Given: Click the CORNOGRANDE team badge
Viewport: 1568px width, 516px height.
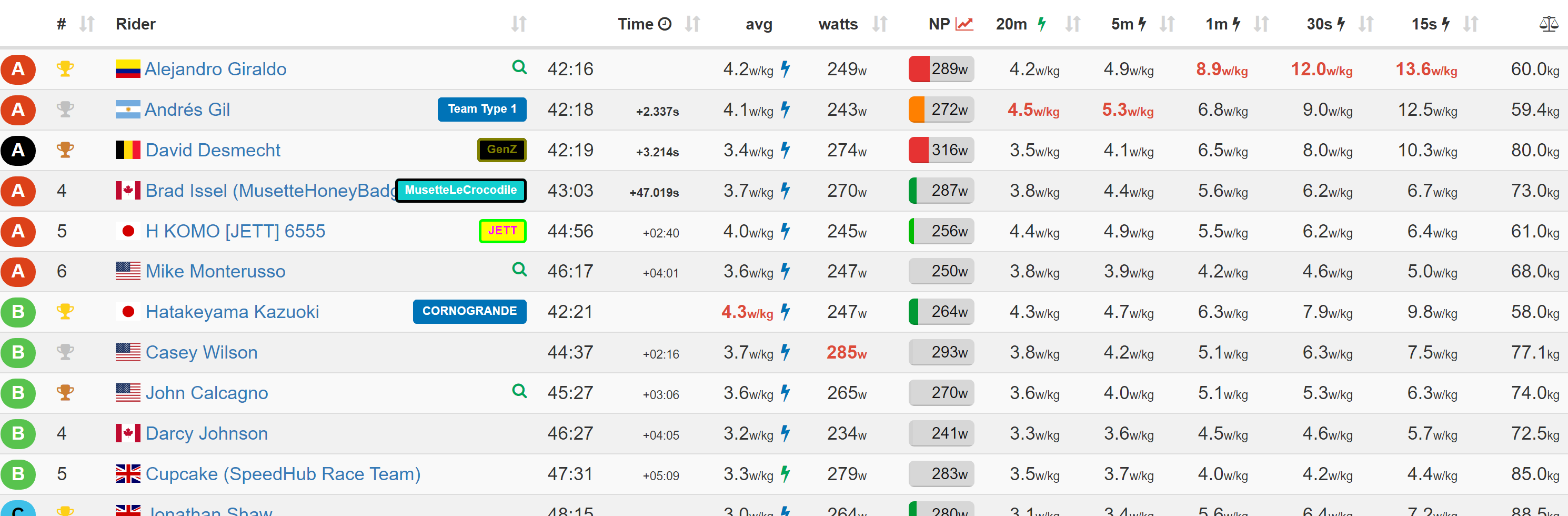Looking at the screenshot, I should pos(469,311).
